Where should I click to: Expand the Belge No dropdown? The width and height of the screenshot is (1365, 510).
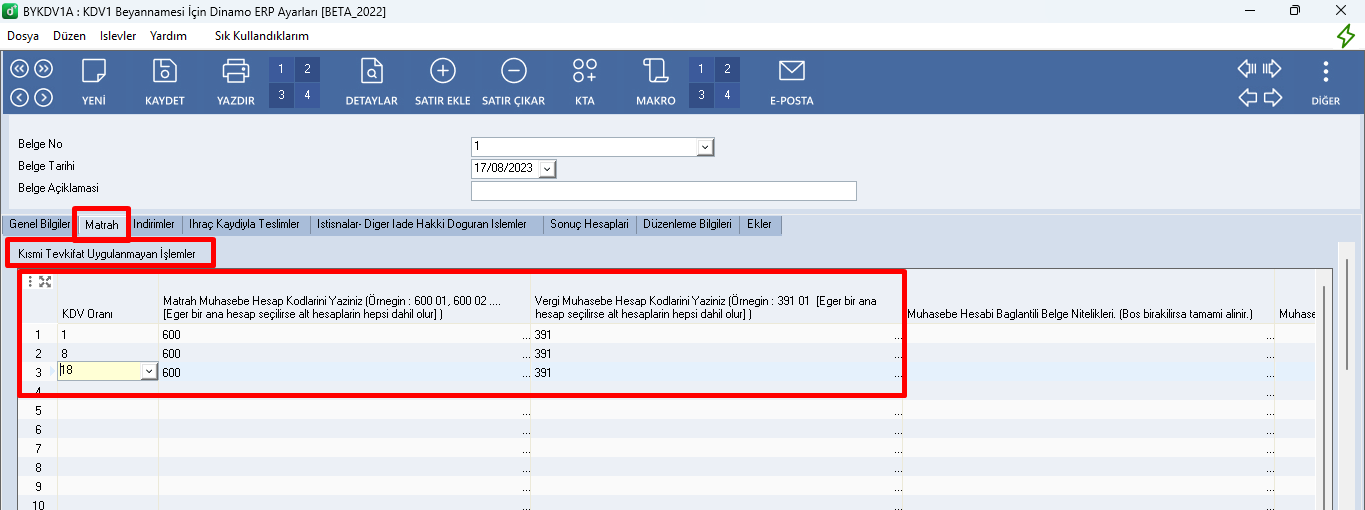705,147
